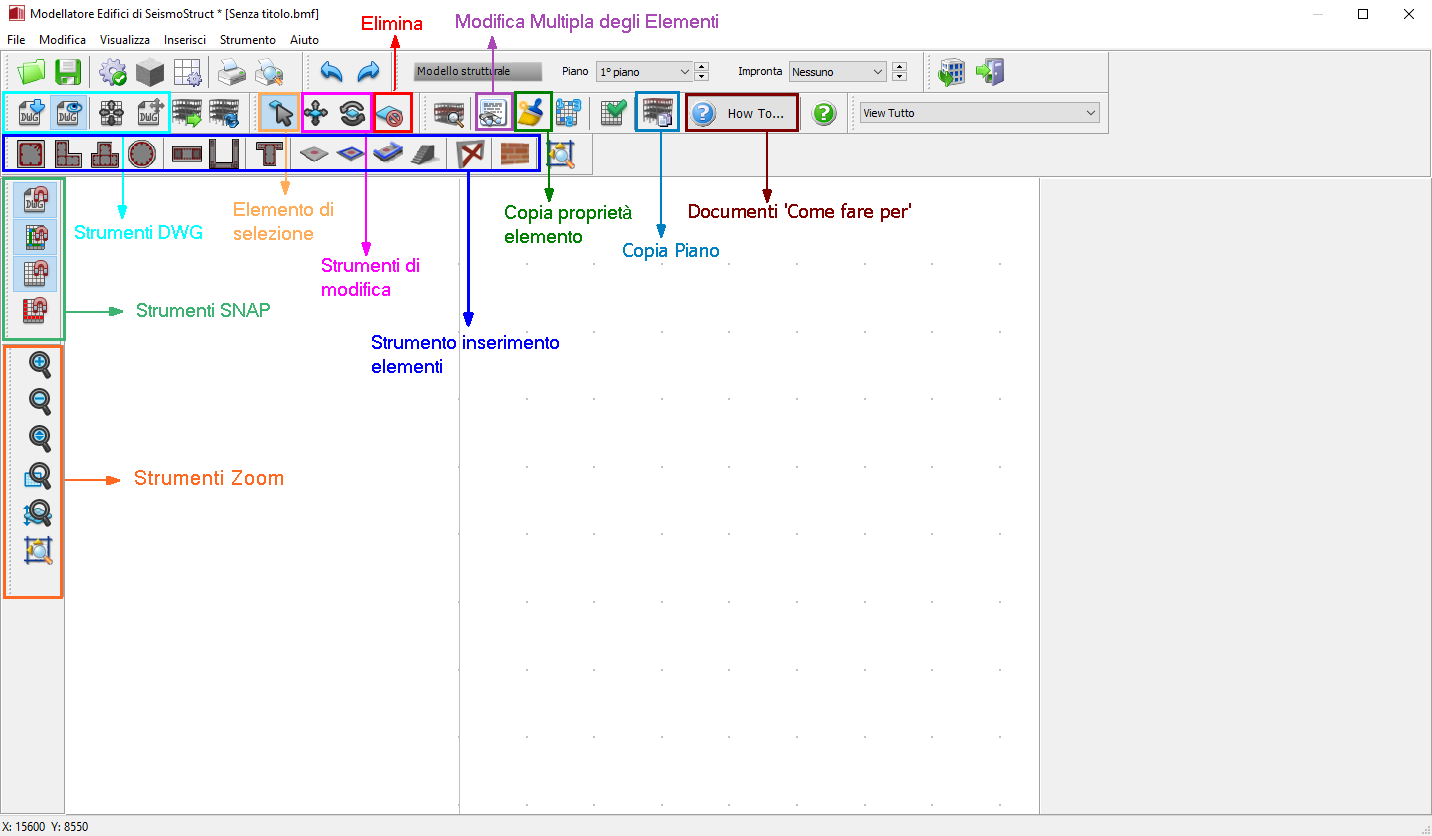1432x836 pixels.
Task: Click the zoom in magnifier icon
Action: [39, 365]
